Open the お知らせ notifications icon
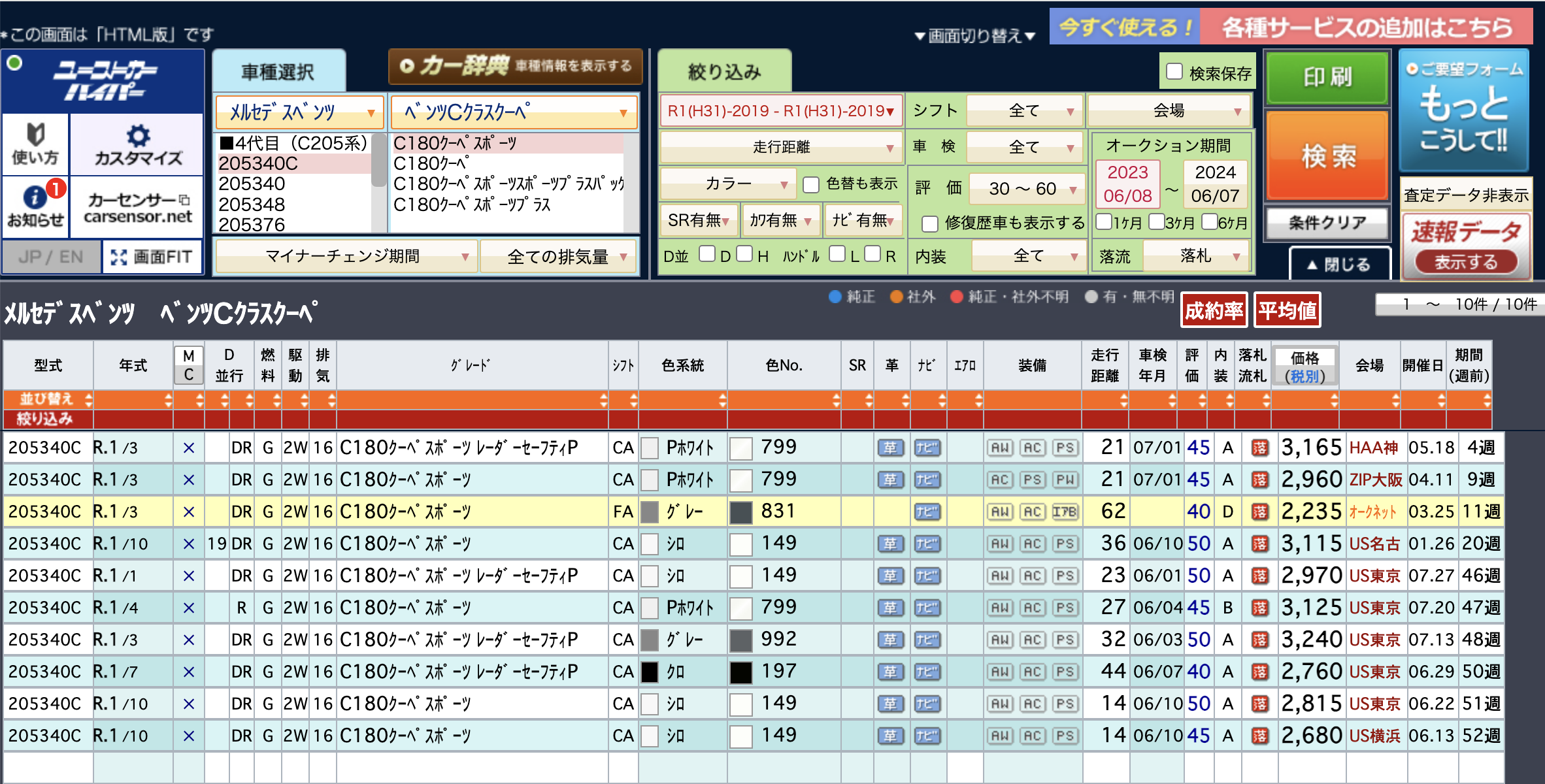This screenshot has height=784, width=1545. tap(35, 206)
